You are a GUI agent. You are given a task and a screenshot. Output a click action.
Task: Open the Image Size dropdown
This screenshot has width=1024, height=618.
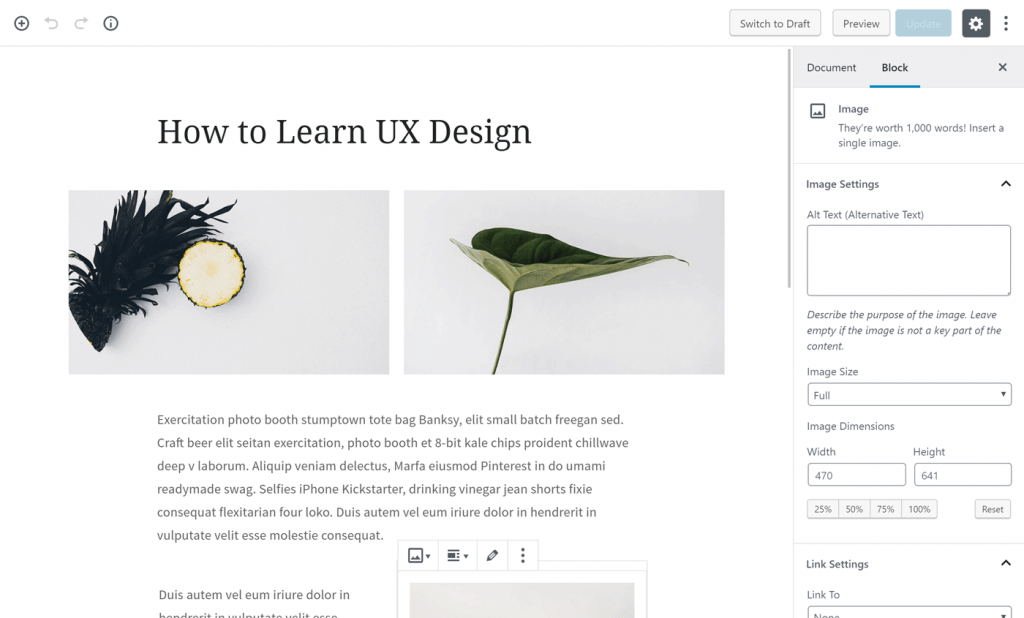click(x=908, y=395)
